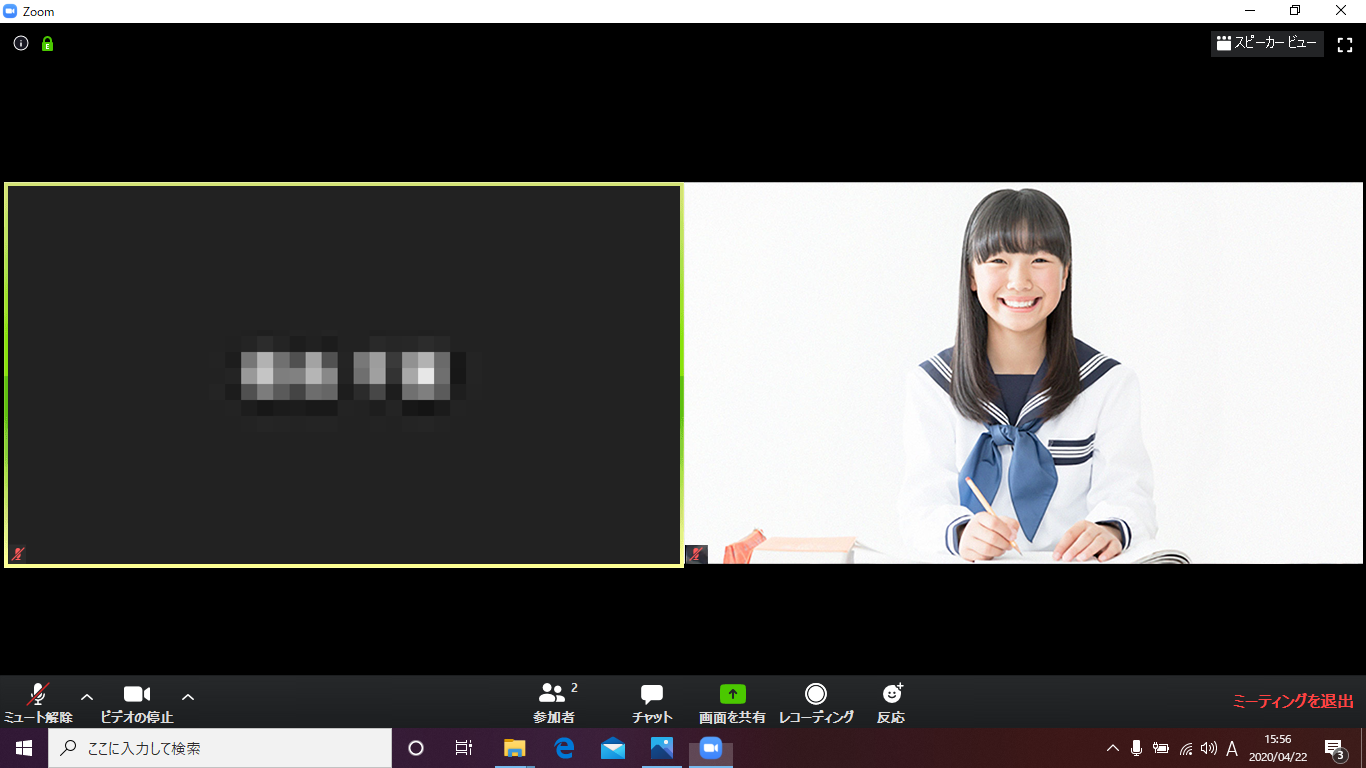The height and width of the screenshot is (768, 1366).
Task: Expand hidden system tray icons
Action: tap(1112, 747)
